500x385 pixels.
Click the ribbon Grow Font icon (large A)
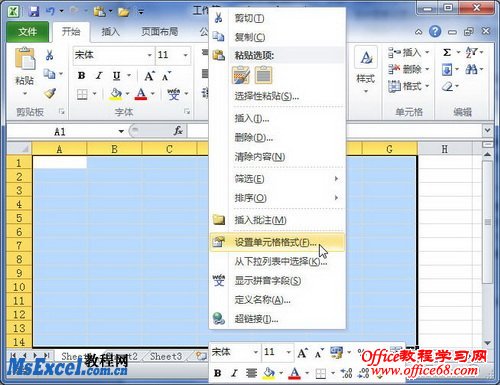[149, 76]
